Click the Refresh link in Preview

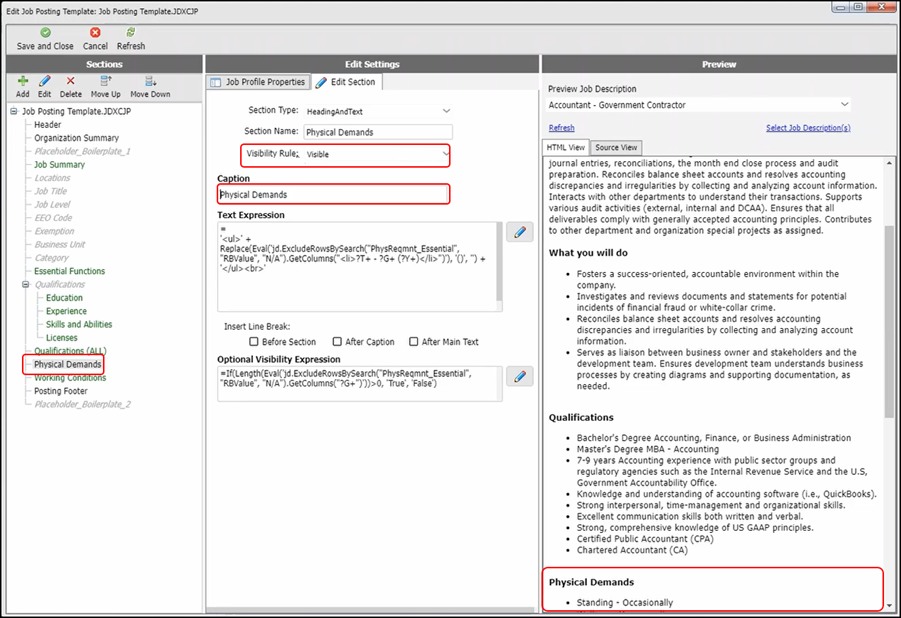(x=561, y=128)
